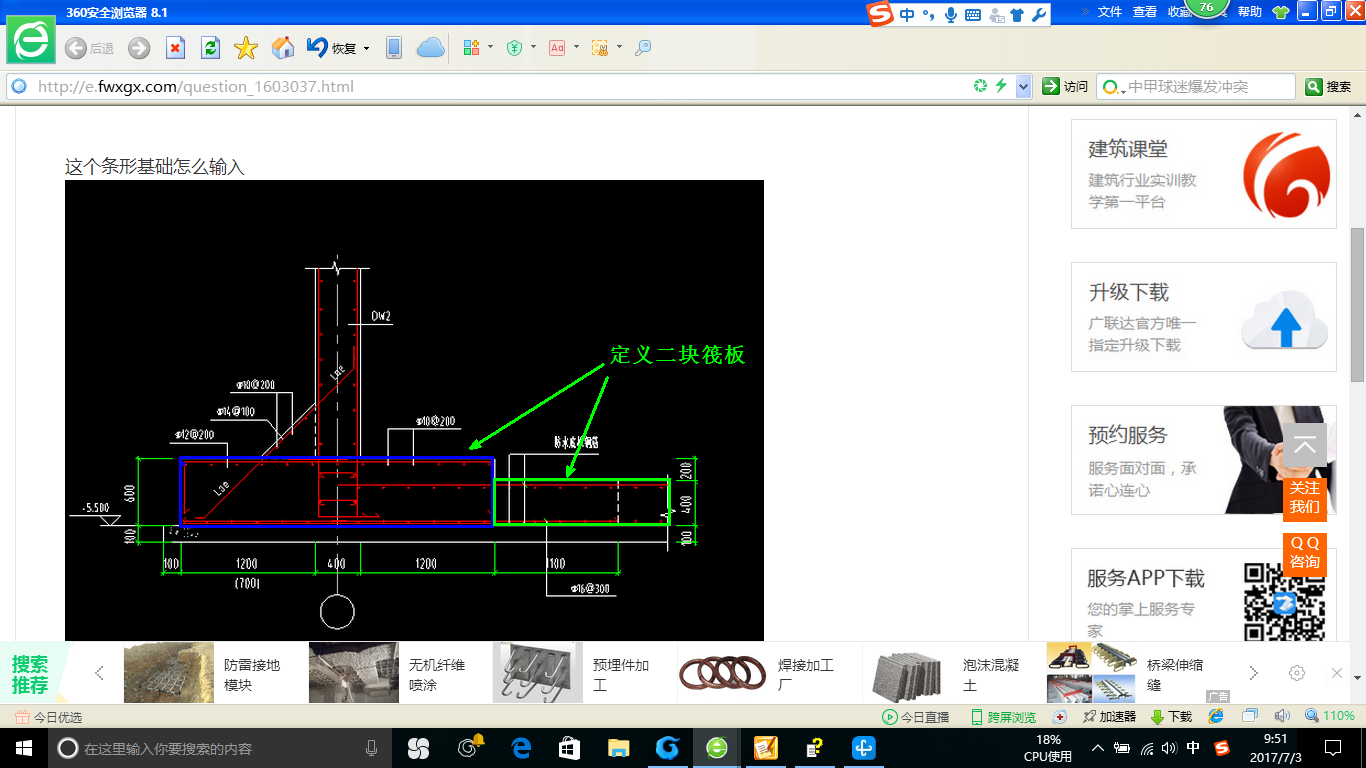
Task: Open the 升级下载 sidebar card
Action: 1204,317
